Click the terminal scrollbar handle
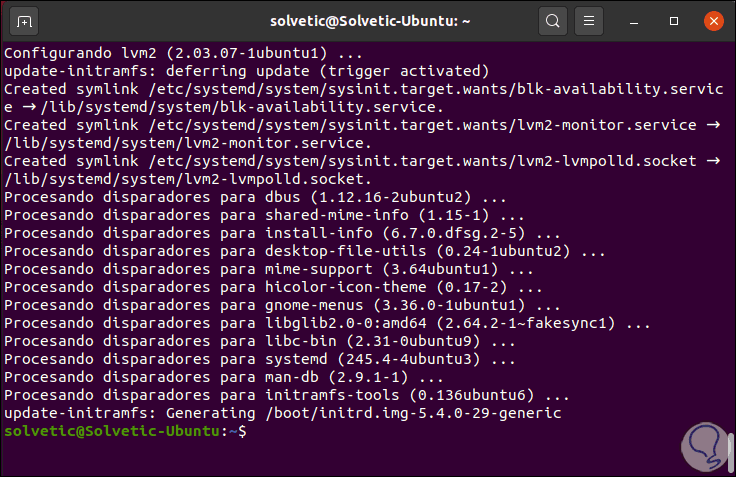The image size is (736, 477). (x=730, y=452)
